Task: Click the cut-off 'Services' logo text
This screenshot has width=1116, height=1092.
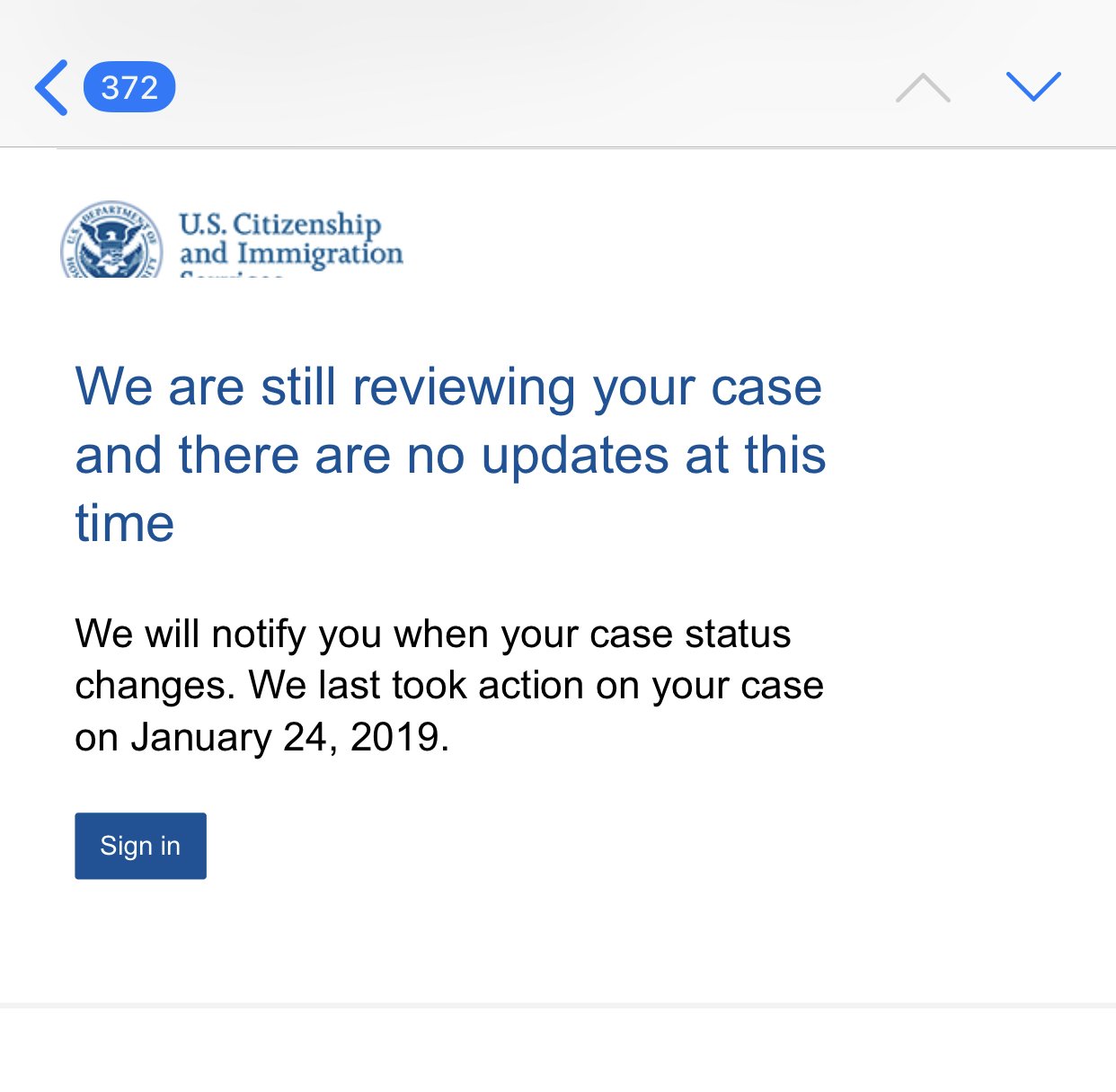Action: point(232,274)
